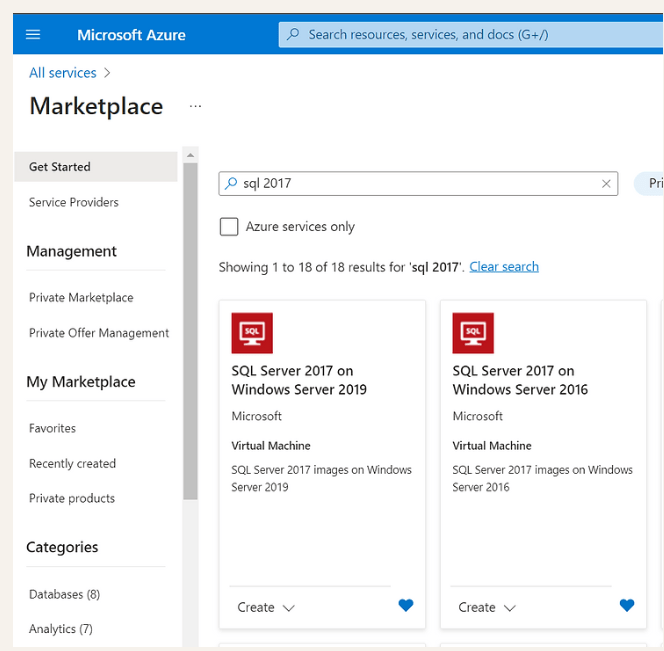Viewport: 664px width, 651px height.
Task: Click 'SQL Server 2017 images on Windows Server 2016' description
Action: click(x=542, y=478)
